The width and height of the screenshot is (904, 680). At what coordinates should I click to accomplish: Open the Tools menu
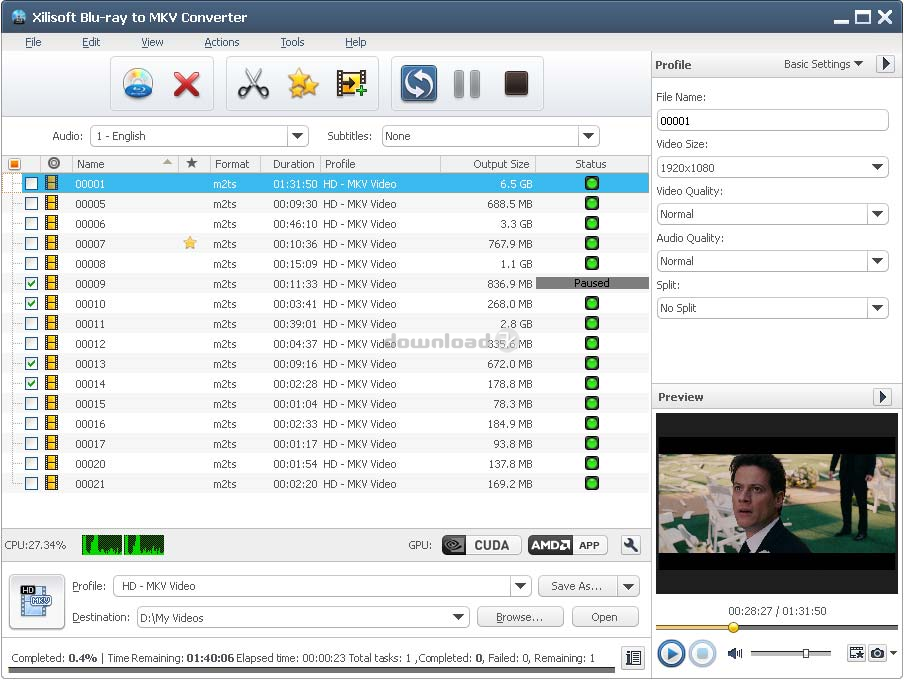tap(292, 42)
